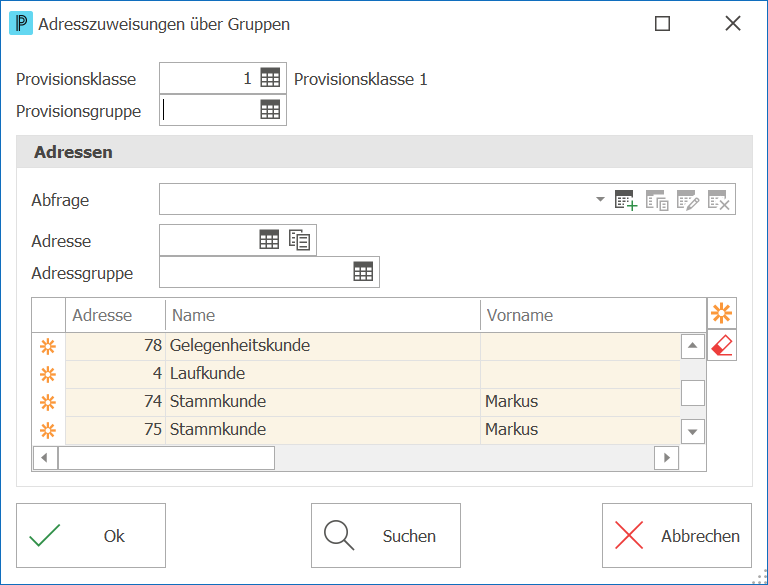Click the multi-select copy icon beside the Adresse field
Viewport: 768px width, 585px height.
point(299,240)
